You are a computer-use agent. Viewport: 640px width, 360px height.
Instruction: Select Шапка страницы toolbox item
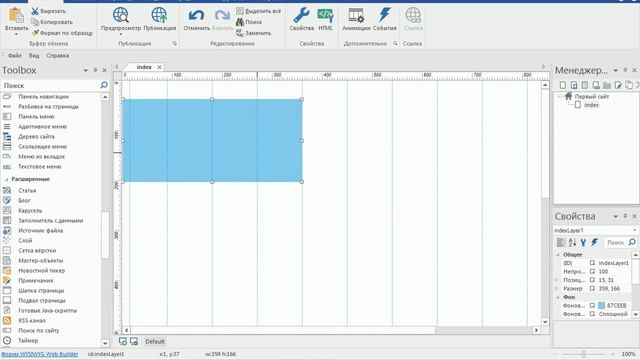(41, 291)
